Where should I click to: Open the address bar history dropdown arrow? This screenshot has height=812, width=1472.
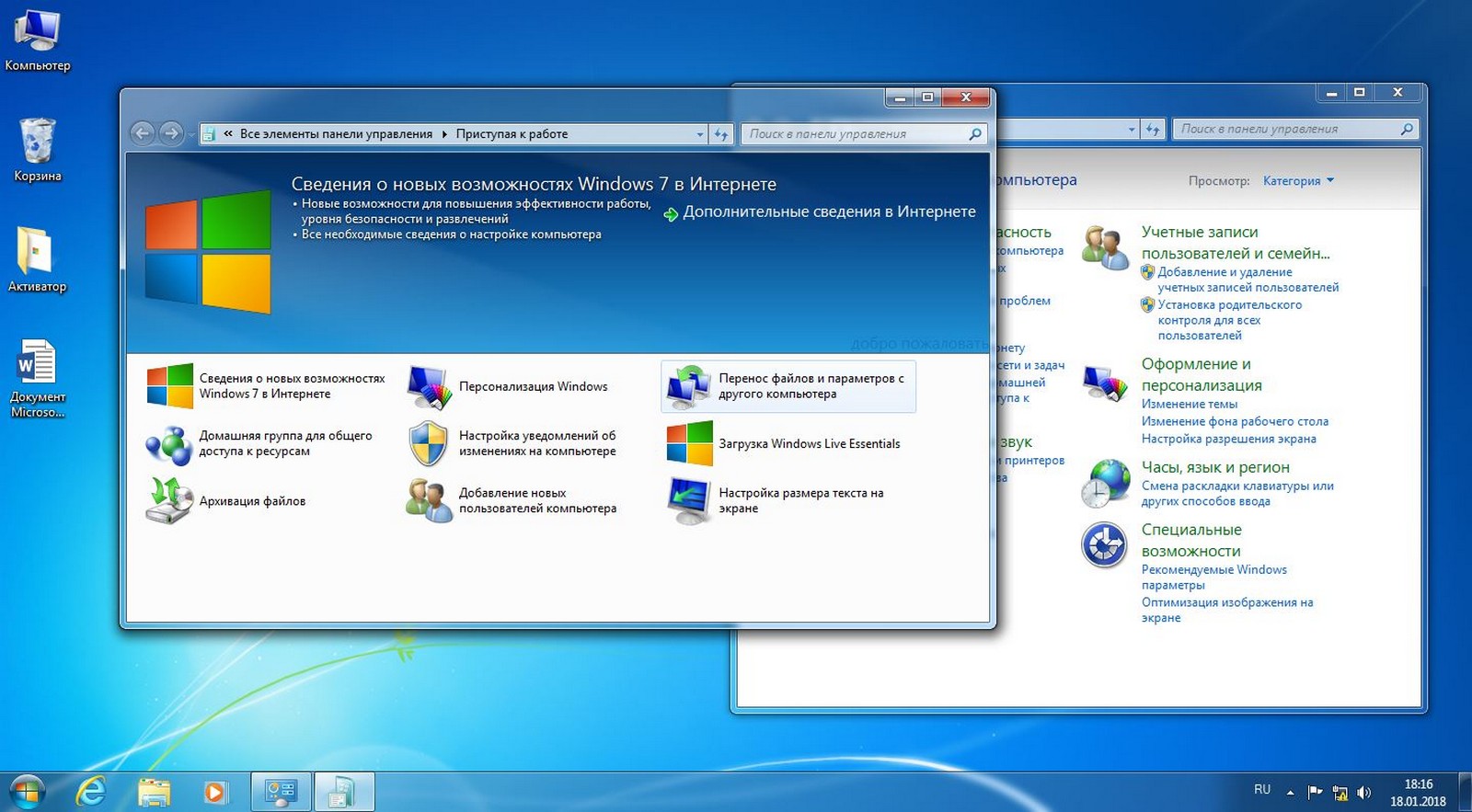(x=699, y=134)
